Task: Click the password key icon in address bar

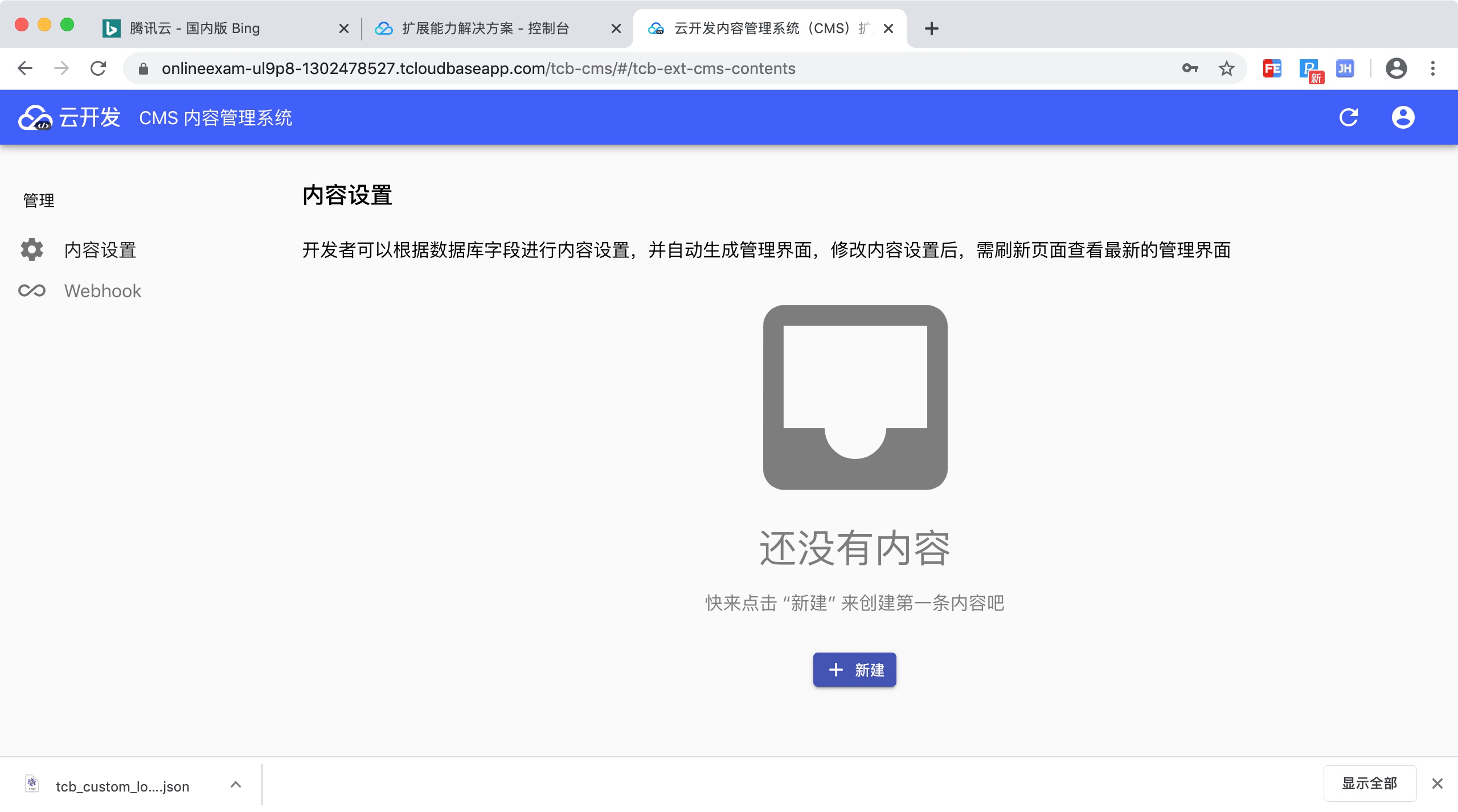Action: point(1190,69)
